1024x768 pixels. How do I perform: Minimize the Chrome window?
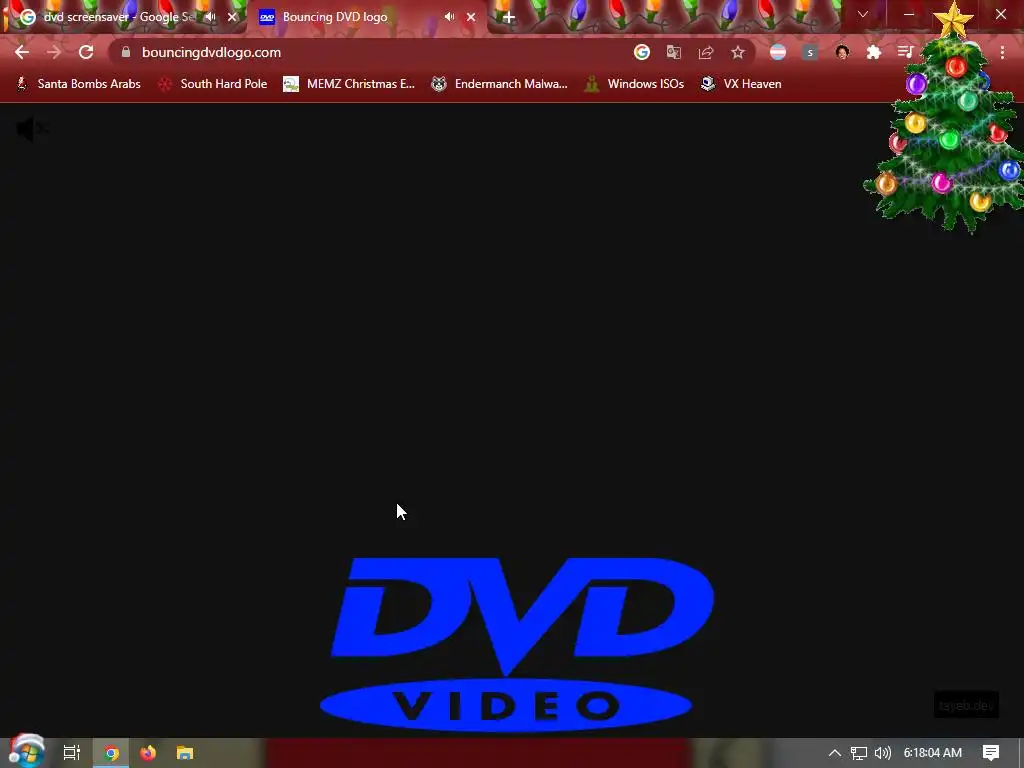click(x=909, y=14)
